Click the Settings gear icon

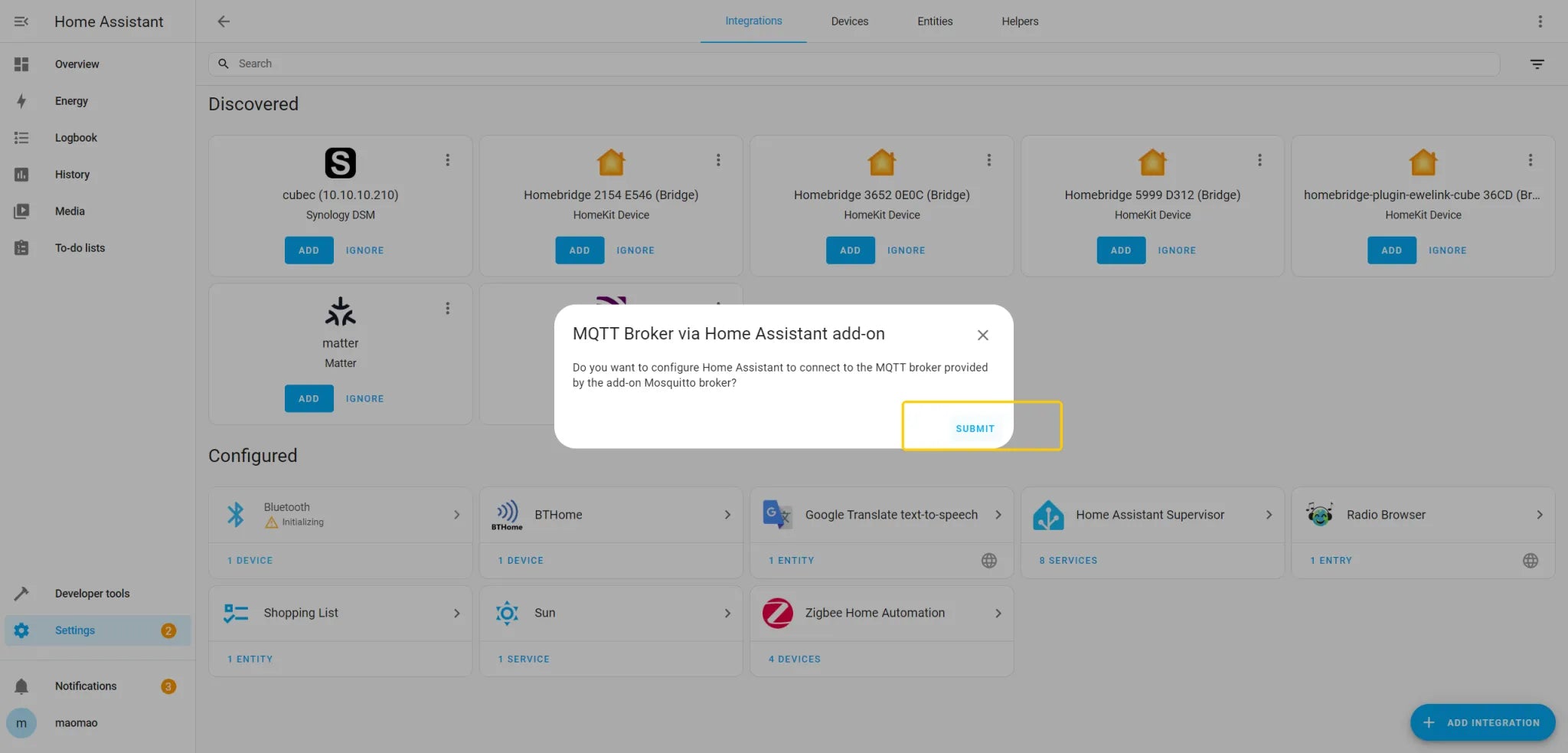pyautogui.click(x=21, y=630)
